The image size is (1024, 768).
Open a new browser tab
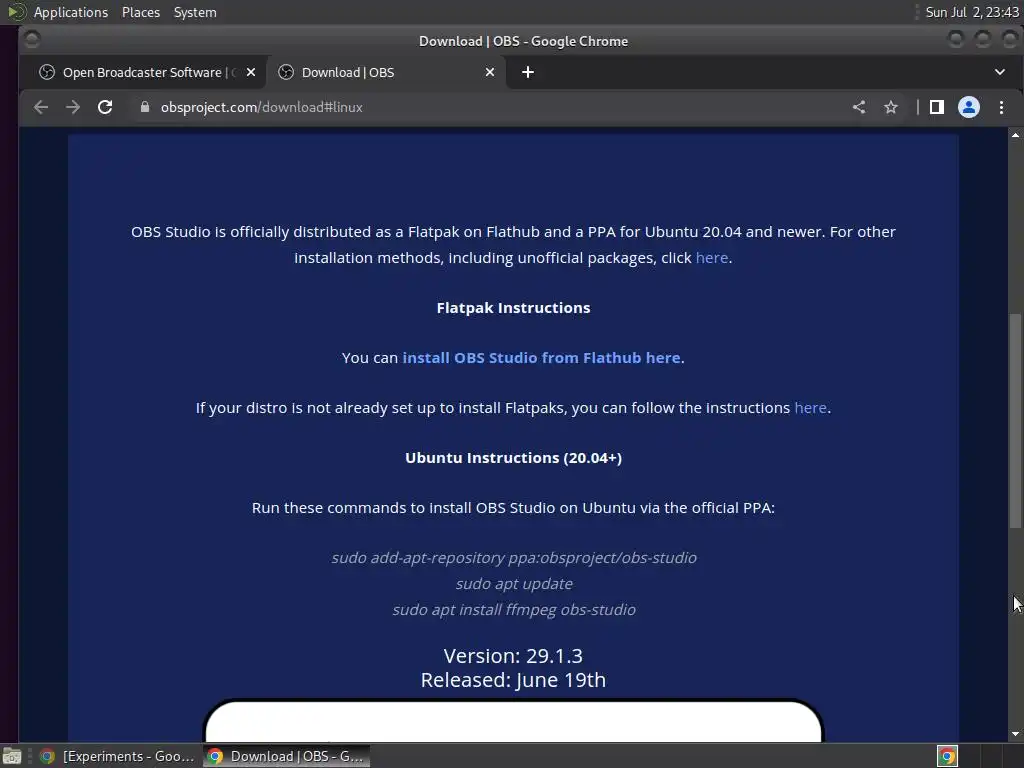(528, 72)
